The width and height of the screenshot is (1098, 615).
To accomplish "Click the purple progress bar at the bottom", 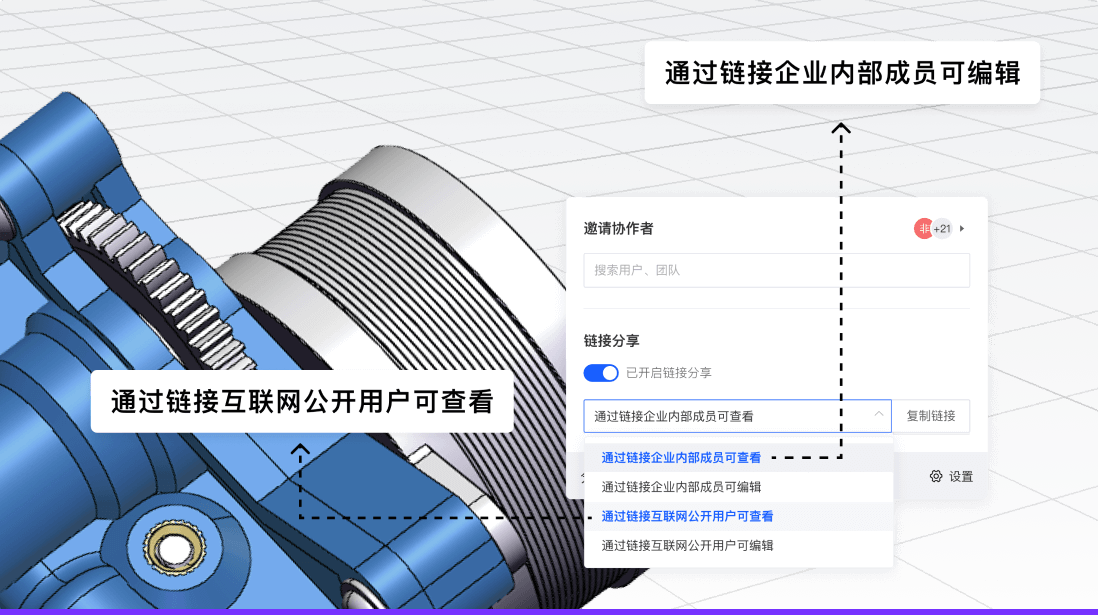I will tap(549, 611).
